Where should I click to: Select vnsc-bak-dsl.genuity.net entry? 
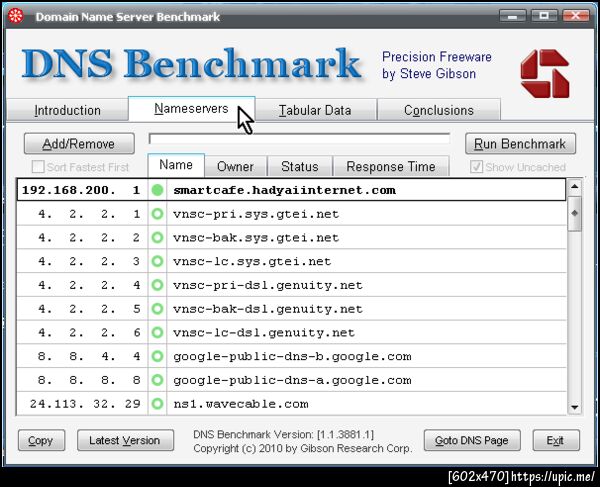pyautogui.click(x=291, y=309)
